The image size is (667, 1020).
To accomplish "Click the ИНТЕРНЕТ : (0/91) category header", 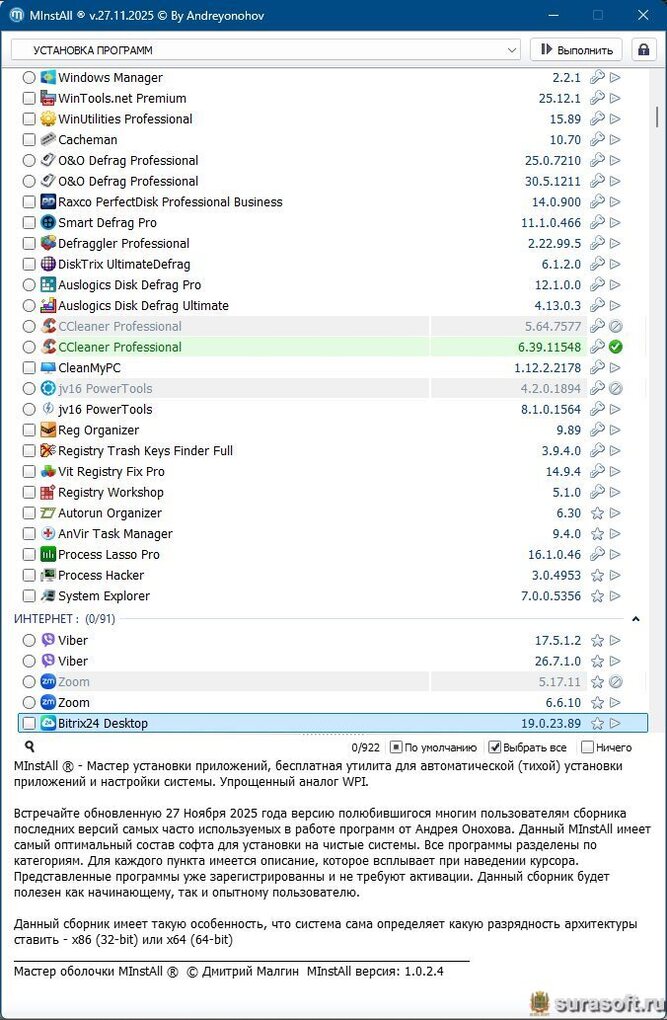I will (64, 619).
